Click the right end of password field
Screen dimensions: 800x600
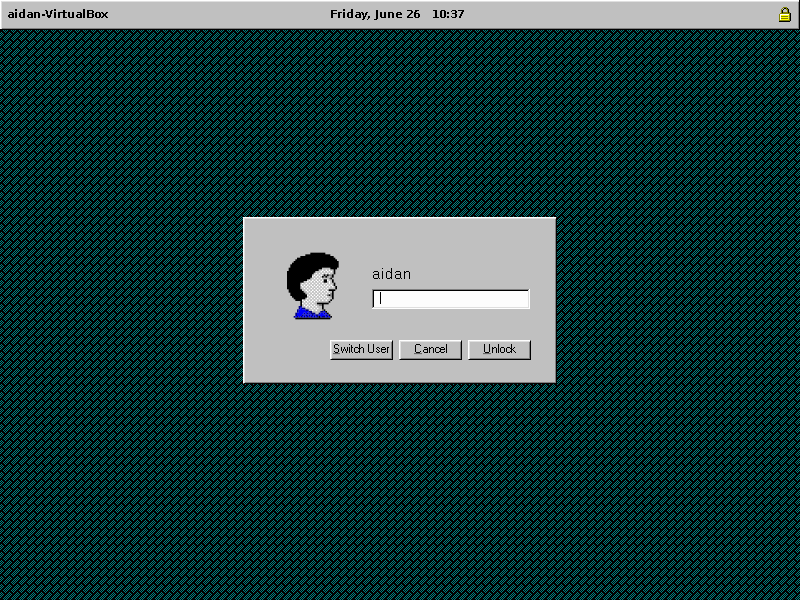pyautogui.click(x=520, y=298)
